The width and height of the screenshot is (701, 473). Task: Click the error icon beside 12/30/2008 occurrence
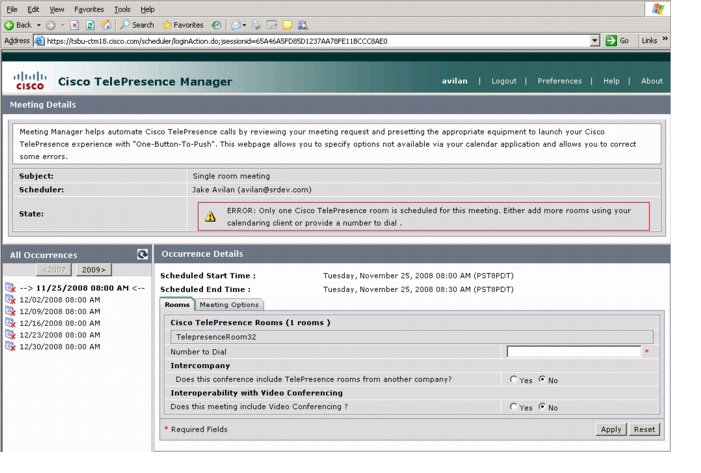coord(10,346)
